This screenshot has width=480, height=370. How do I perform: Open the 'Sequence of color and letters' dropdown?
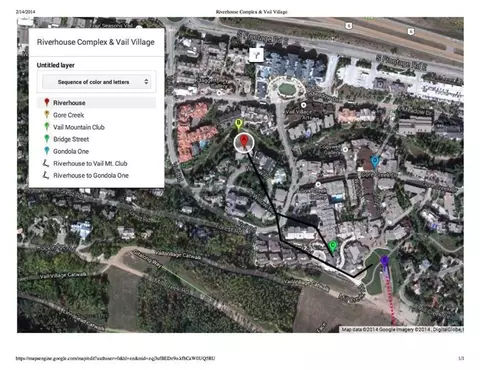[97, 82]
